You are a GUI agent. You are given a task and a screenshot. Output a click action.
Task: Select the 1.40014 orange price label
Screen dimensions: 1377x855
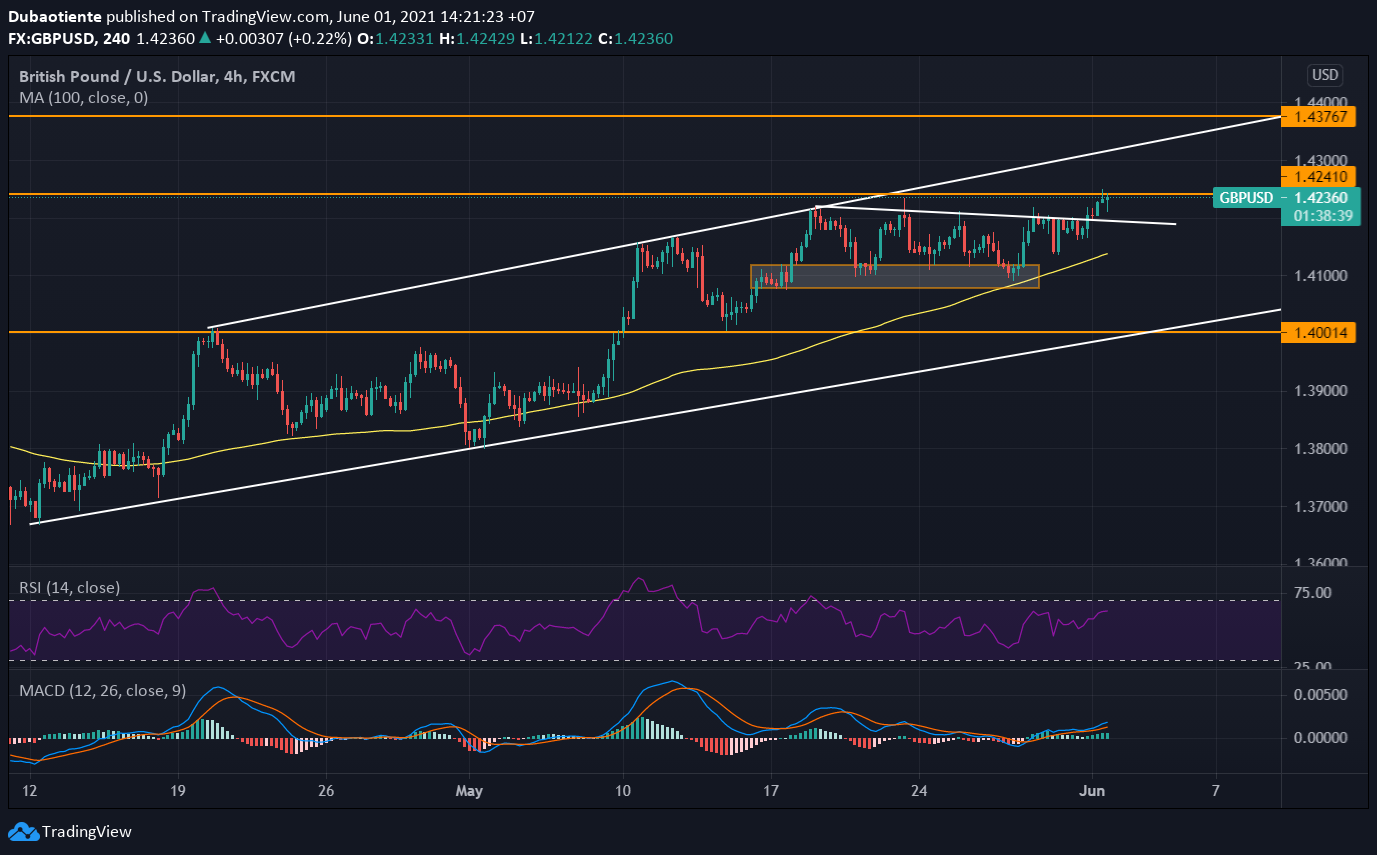[x=1318, y=332]
